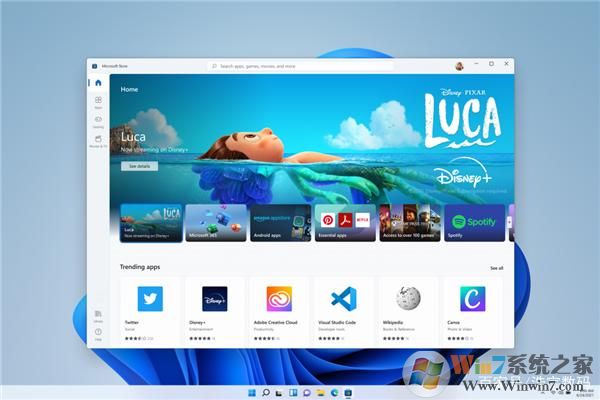Select the Spotify carousel thumbnail
The image size is (600, 400).
point(474,223)
